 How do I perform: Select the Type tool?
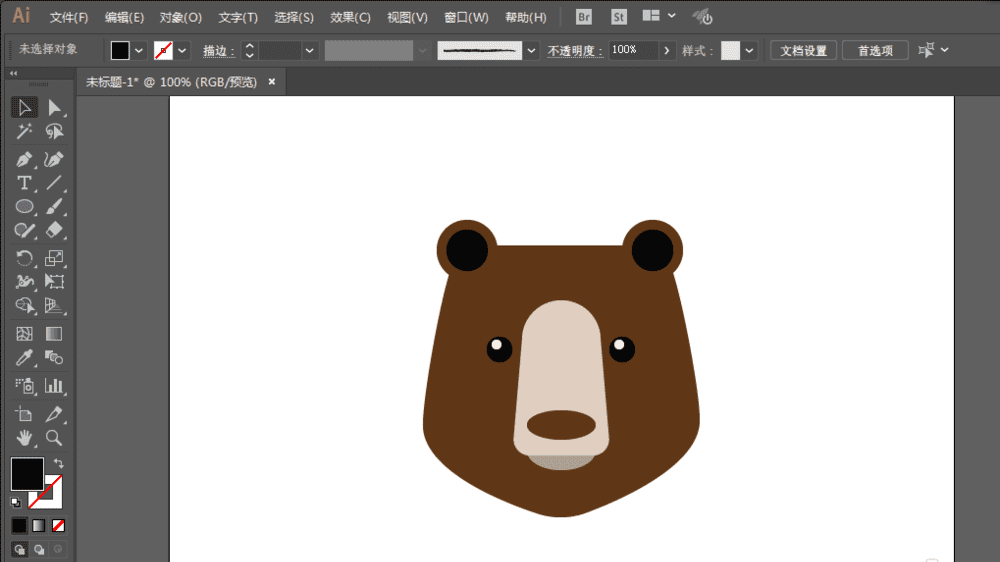24,183
